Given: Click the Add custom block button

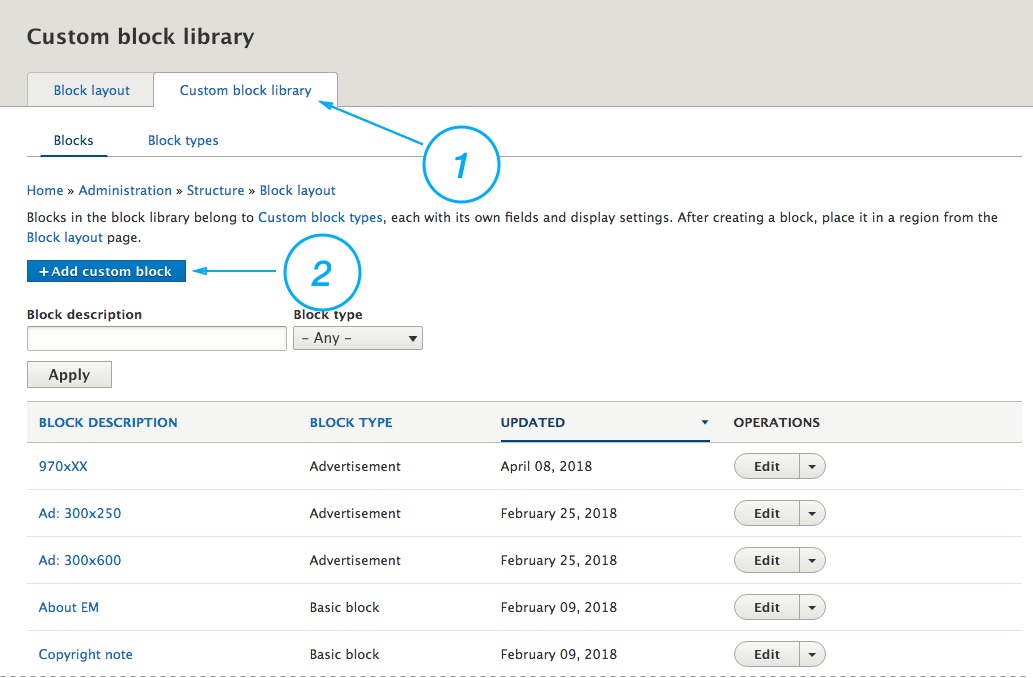Looking at the screenshot, I should click(x=106, y=271).
